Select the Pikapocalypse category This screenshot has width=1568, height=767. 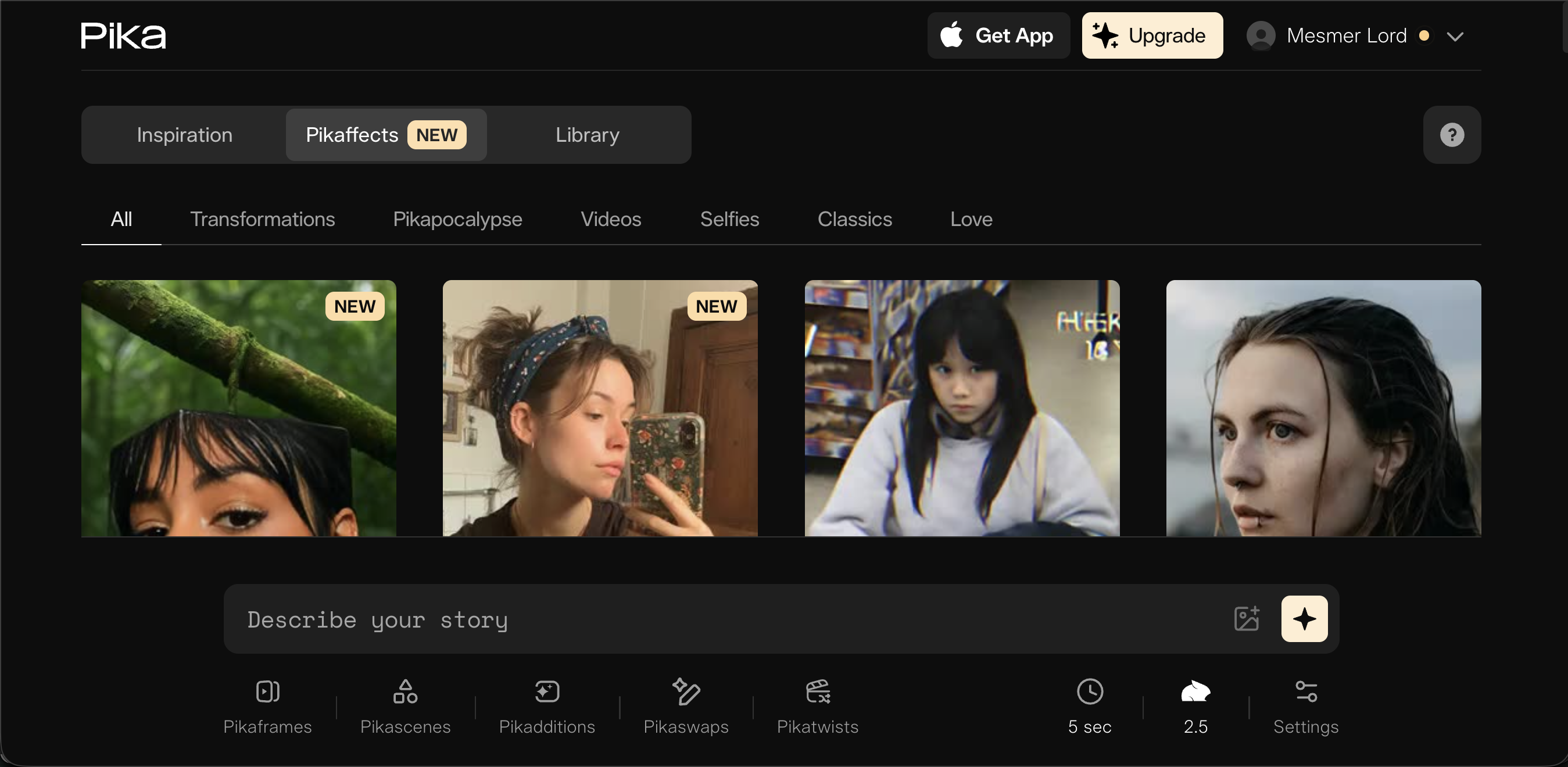[x=457, y=219]
